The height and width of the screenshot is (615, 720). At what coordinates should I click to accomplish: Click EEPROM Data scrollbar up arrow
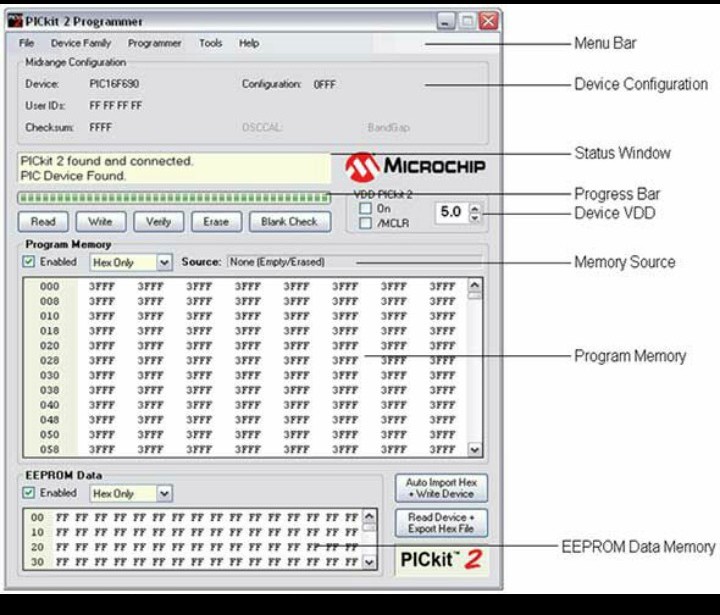(370, 516)
